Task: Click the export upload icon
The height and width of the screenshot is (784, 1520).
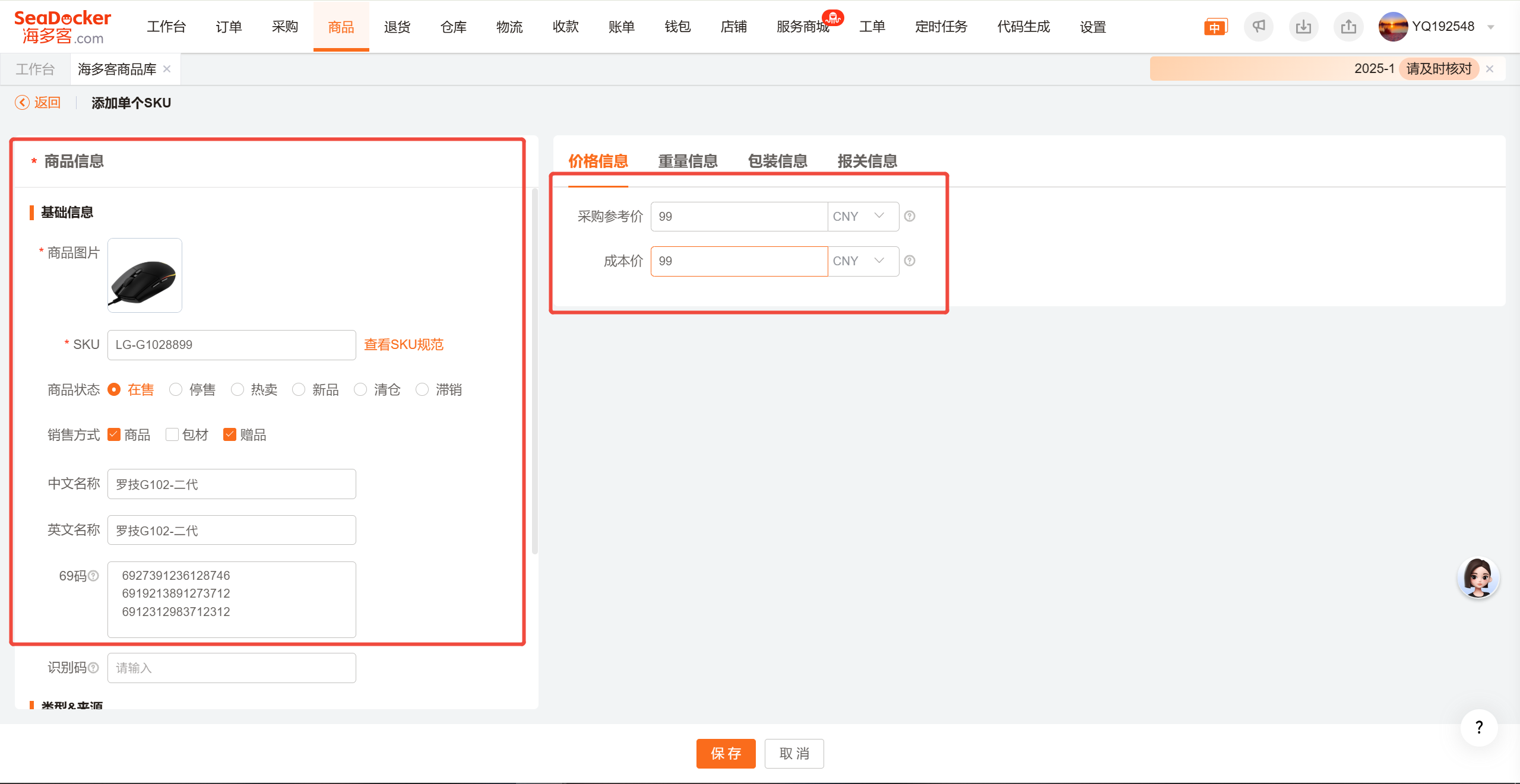Action: click(1348, 27)
